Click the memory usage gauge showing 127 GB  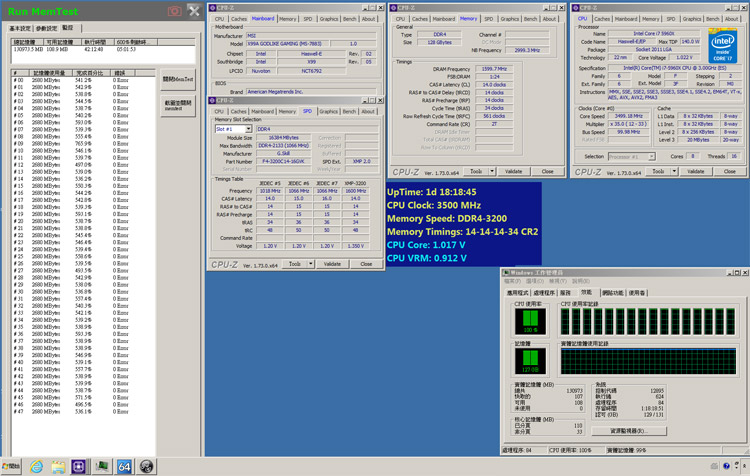click(x=530, y=361)
